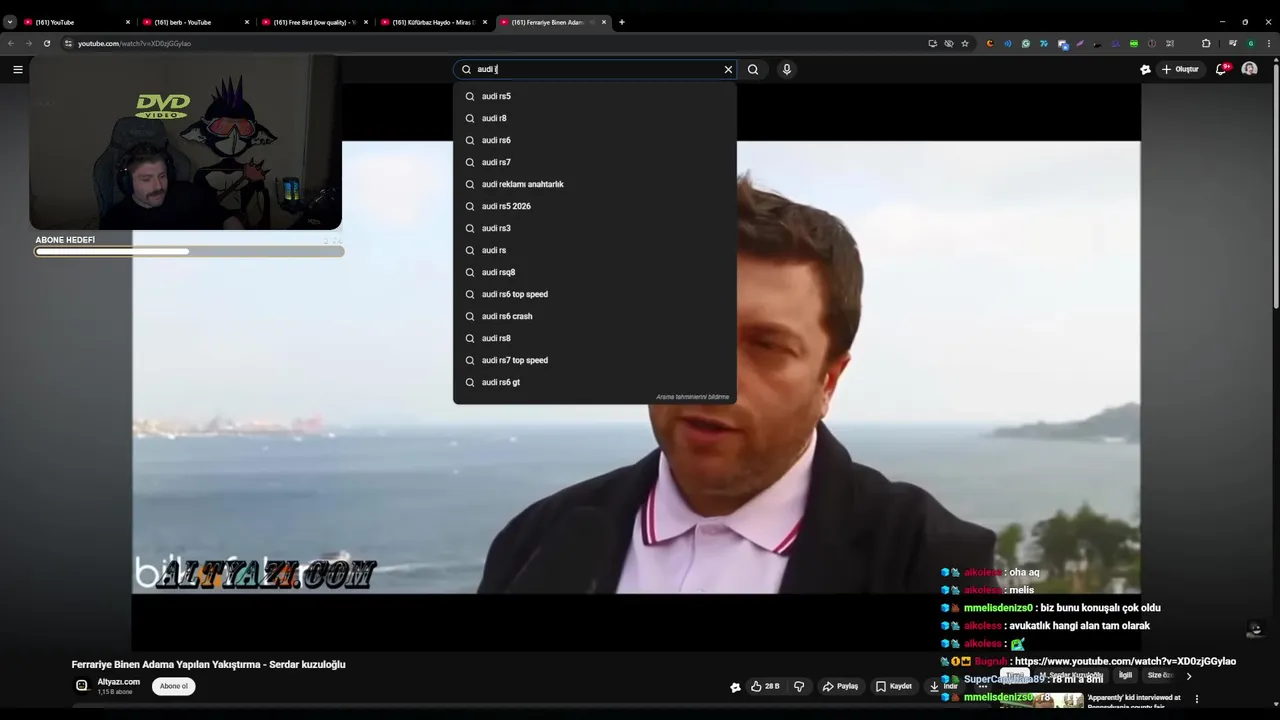Close the 'Ferrariye Binen Adam' tab
The image size is (1280, 720).
coord(604,22)
